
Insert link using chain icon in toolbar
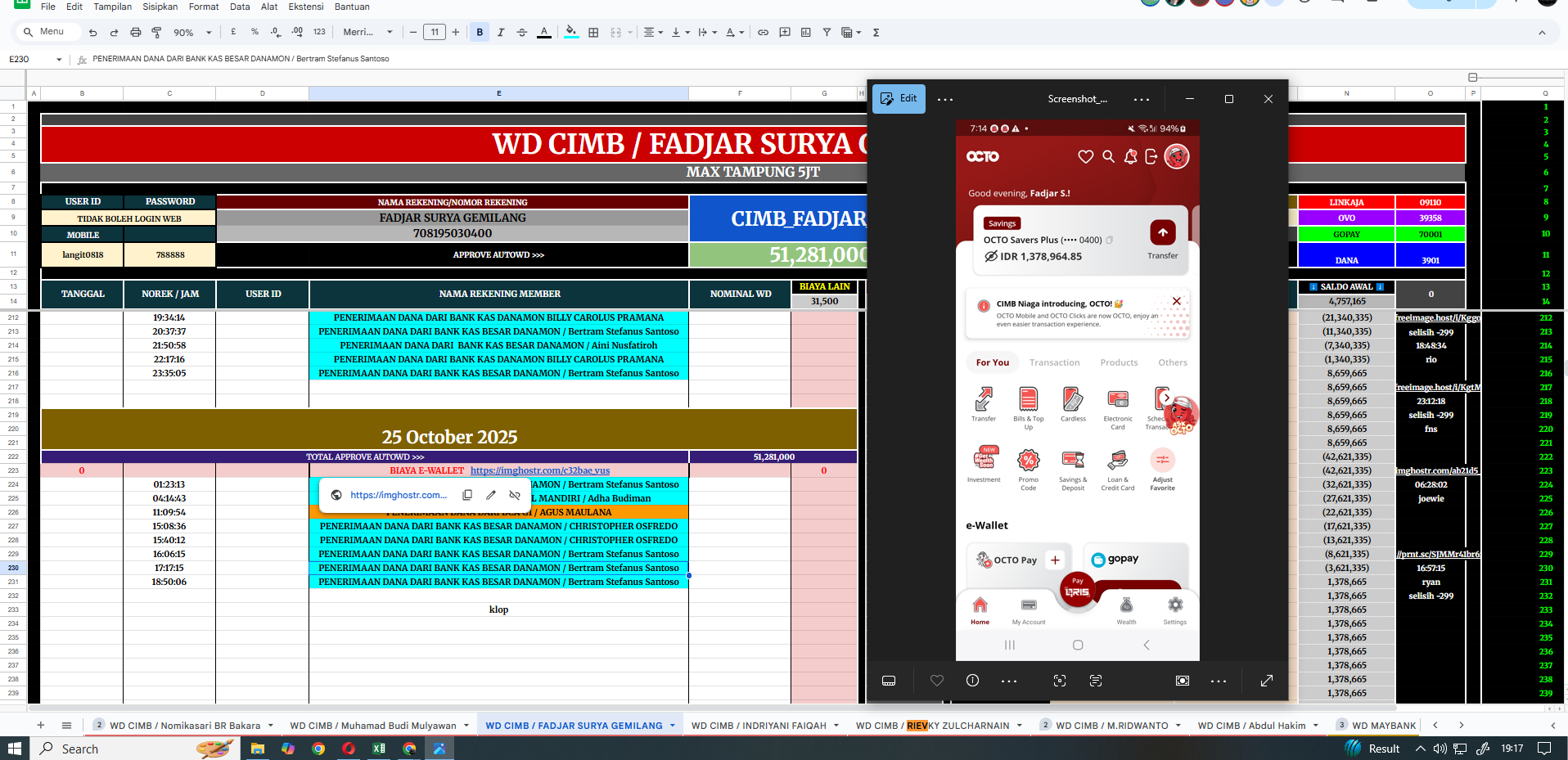click(763, 32)
